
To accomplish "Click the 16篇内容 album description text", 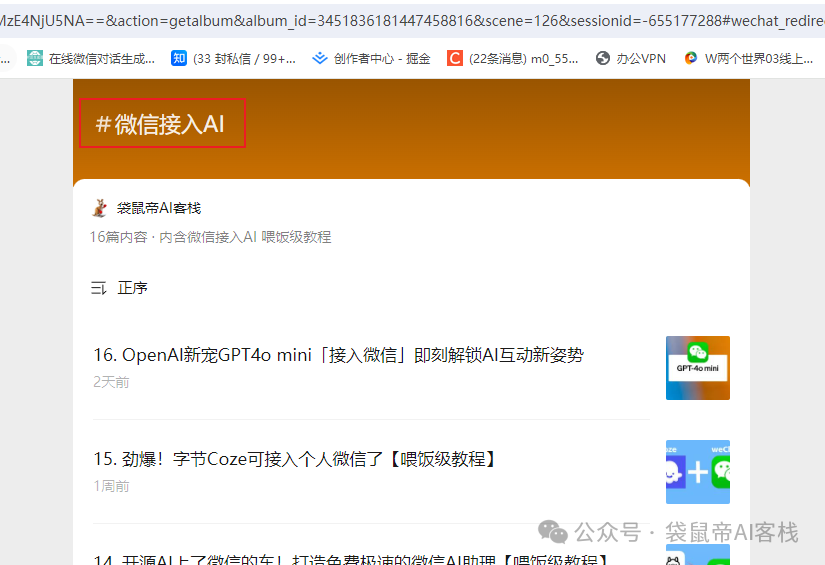I will tap(210, 237).
